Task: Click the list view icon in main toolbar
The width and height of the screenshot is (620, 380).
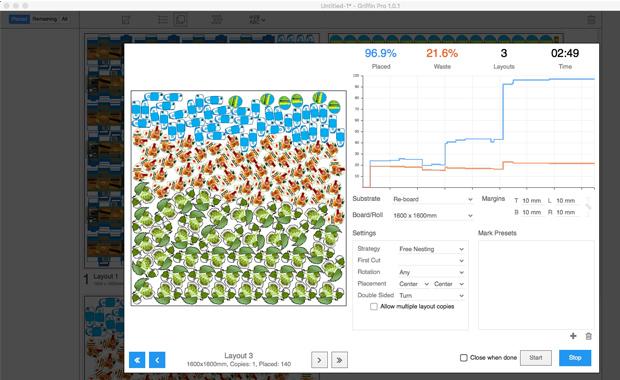Action: [x=163, y=19]
